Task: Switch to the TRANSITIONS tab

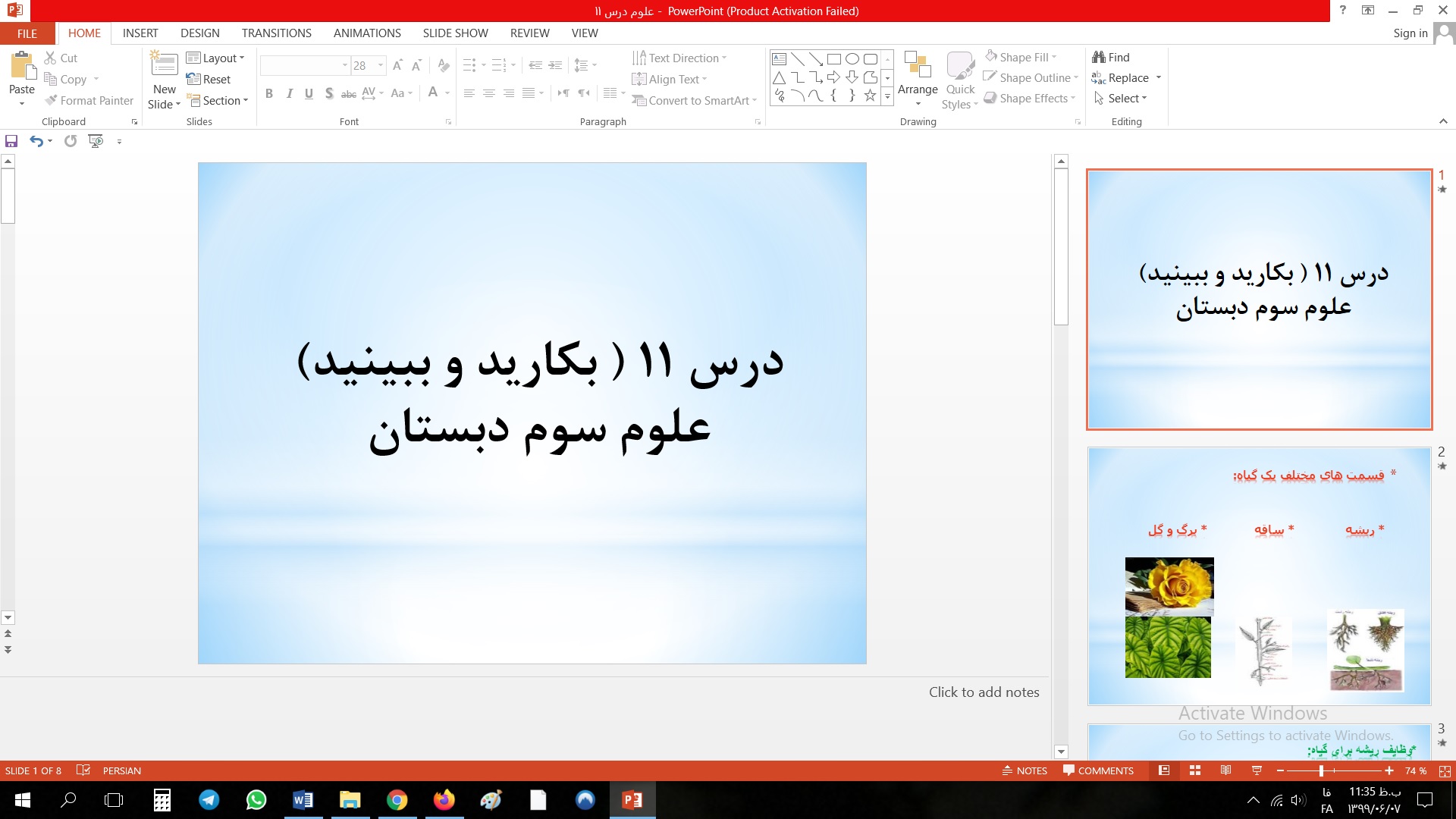Action: [x=276, y=33]
